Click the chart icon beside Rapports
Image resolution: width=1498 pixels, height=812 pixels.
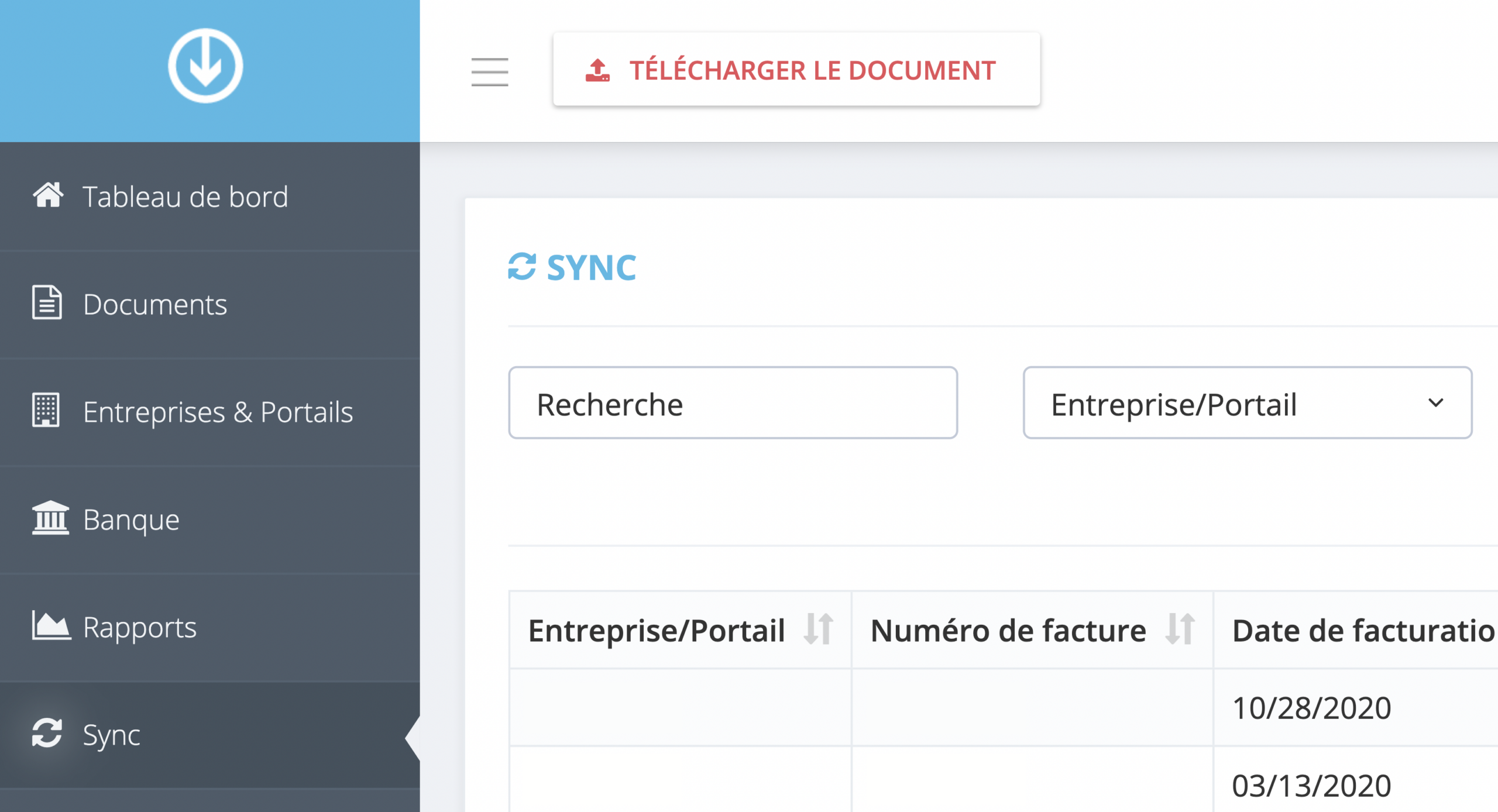click(x=51, y=625)
